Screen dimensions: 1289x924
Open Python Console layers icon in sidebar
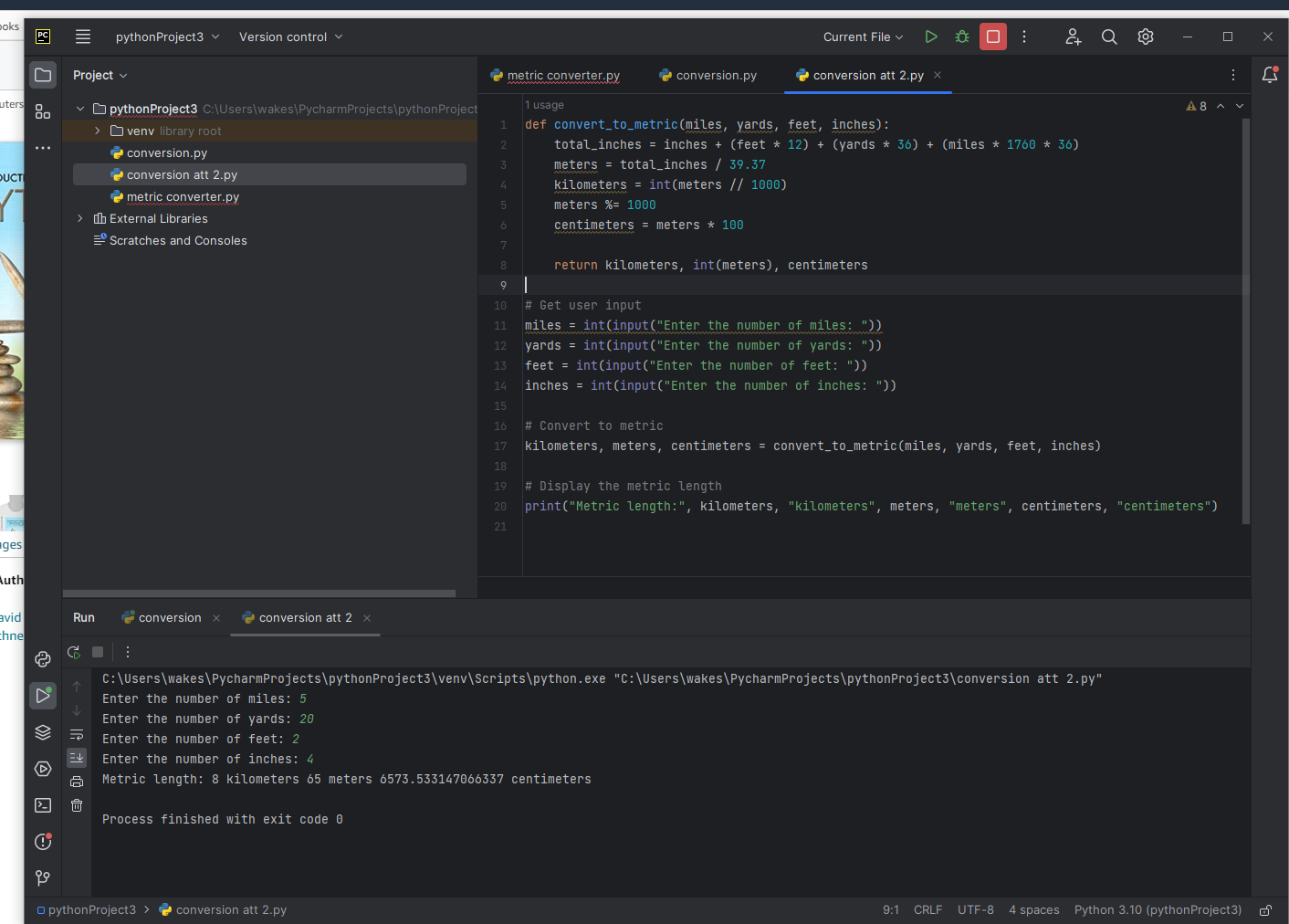(43, 732)
